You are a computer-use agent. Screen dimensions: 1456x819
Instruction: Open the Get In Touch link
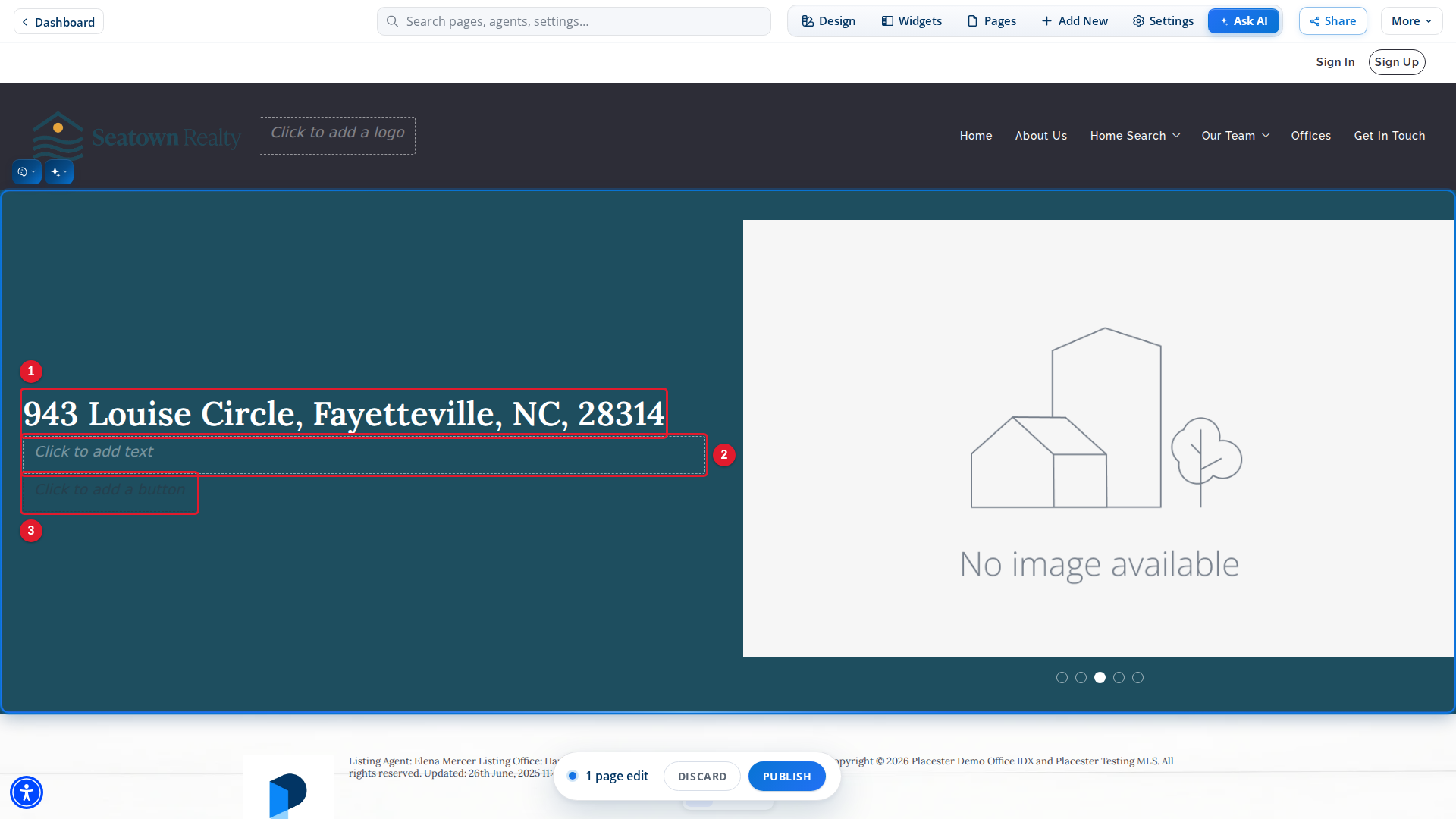tap(1389, 136)
